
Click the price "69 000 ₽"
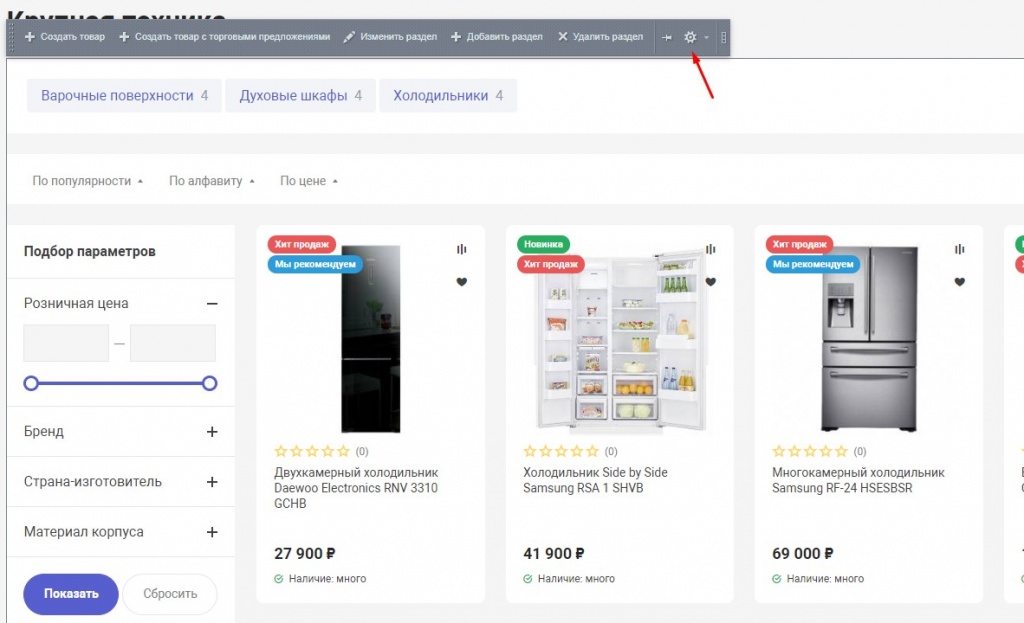point(803,554)
